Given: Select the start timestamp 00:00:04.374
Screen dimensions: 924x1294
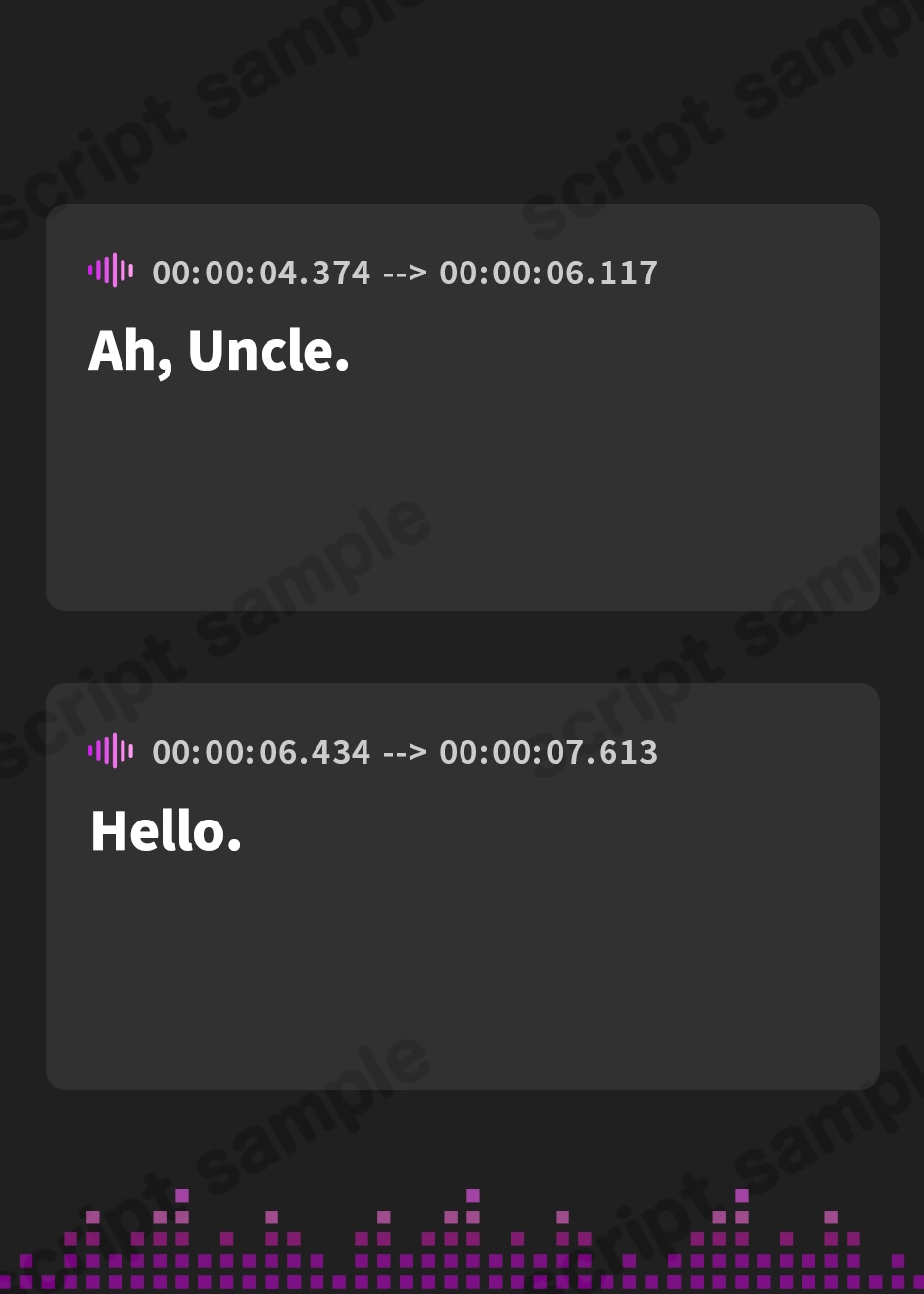Looking at the screenshot, I should point(261,273).
